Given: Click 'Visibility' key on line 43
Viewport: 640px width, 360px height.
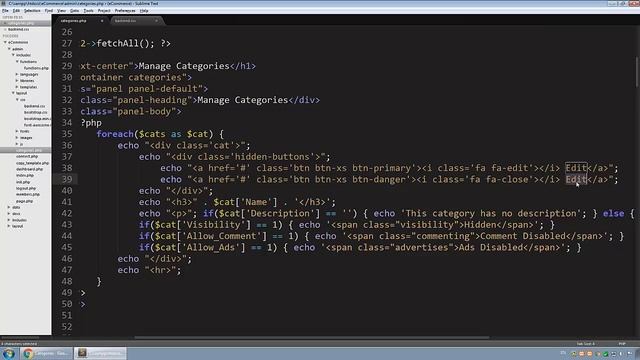Looking at the screenshot, I should (213, 225).
